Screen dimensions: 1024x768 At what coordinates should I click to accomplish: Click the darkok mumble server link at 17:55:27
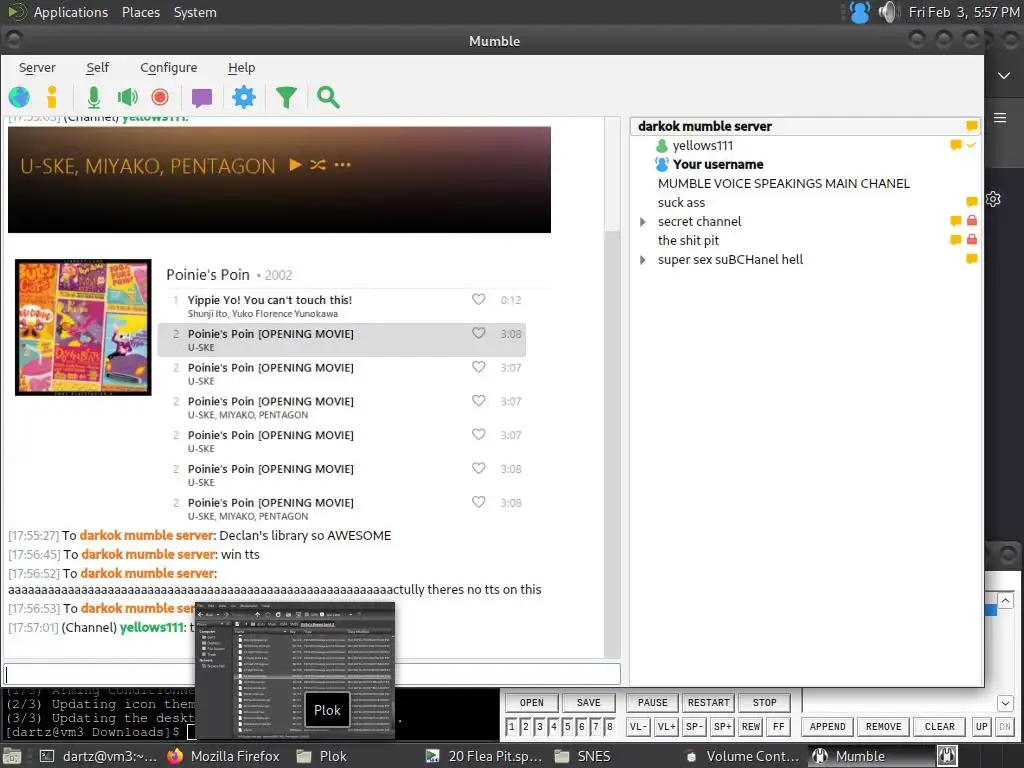146,536
